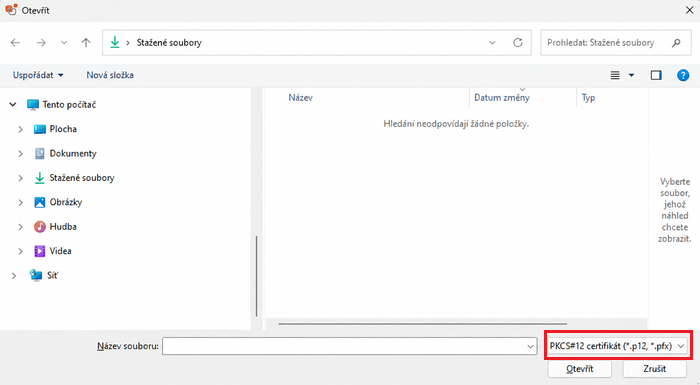700x385 pixels.
Task: Open the address bar history dropdown
Action: [492, 42]
